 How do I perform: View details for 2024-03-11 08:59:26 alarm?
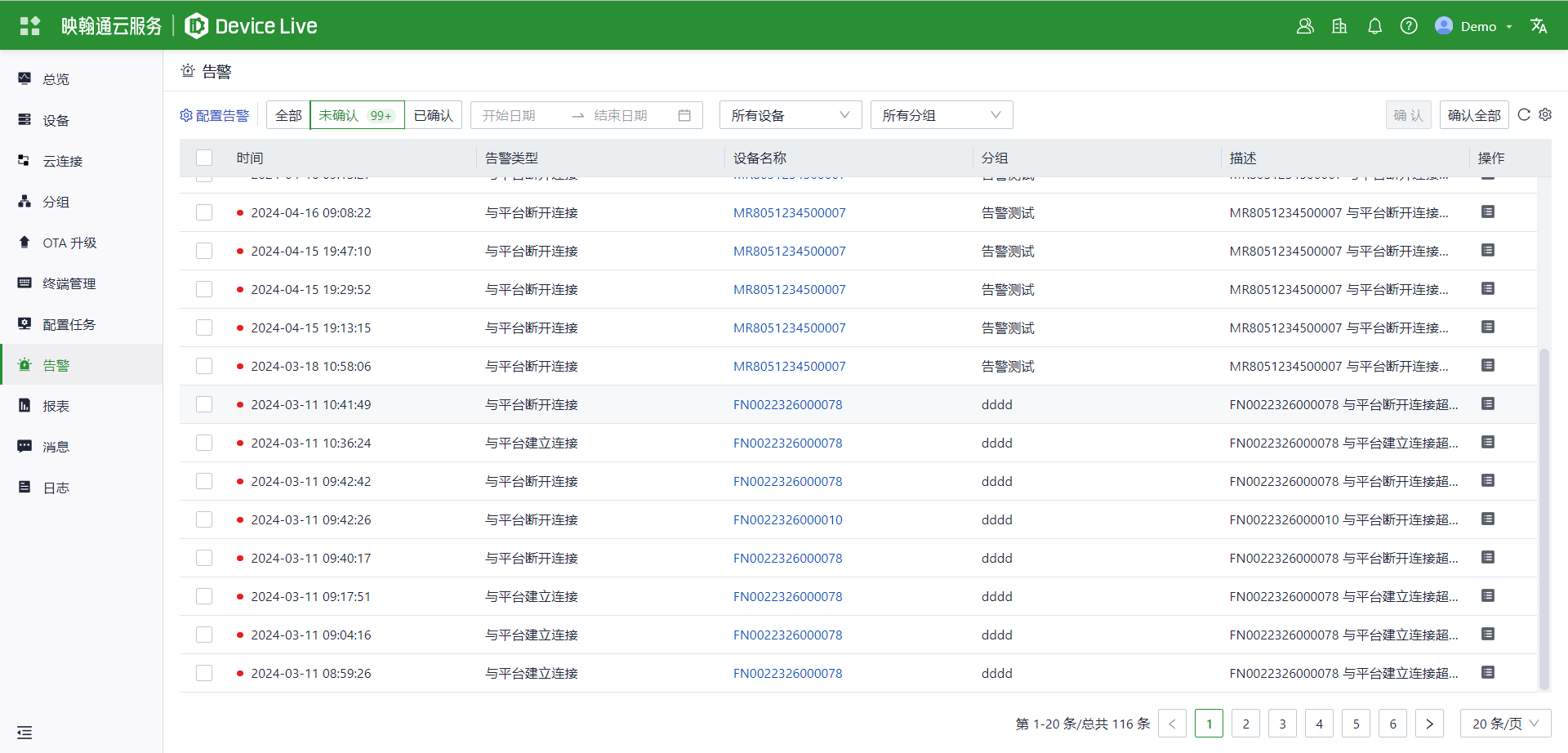pos(1488,672)
